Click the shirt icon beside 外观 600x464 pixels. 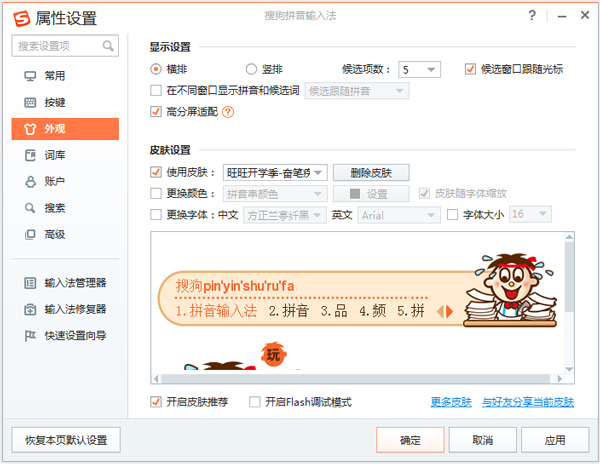[30, 129]
